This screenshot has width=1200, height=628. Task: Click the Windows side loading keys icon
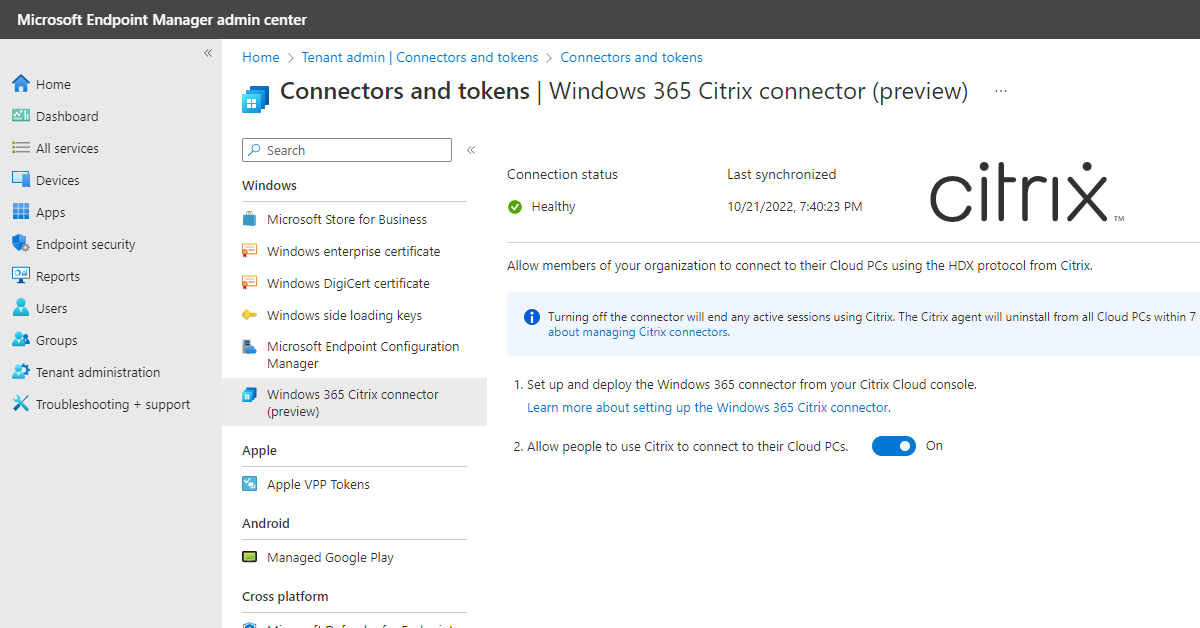(252, 315)
